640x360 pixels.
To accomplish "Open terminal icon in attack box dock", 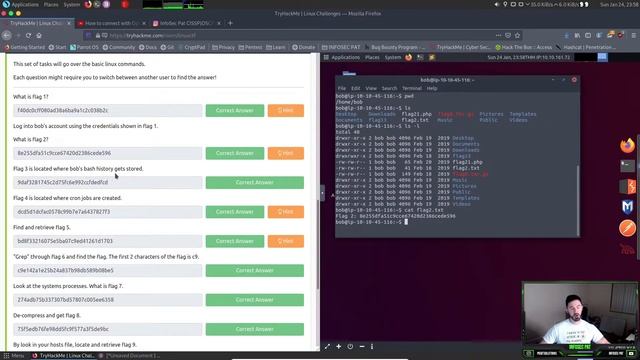I will pyautogui.click(x=627, y=166).
